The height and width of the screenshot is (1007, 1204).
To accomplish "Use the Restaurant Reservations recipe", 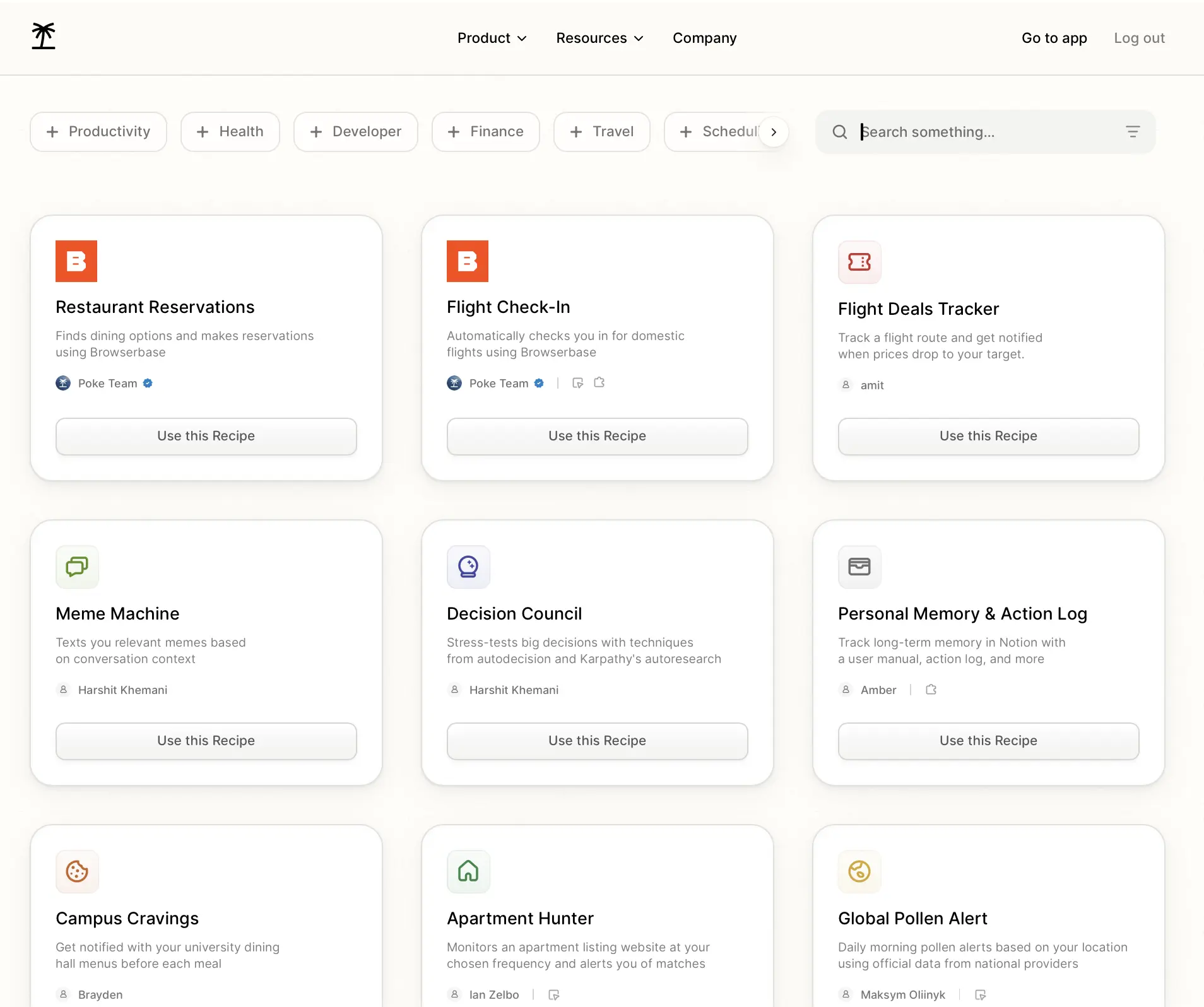I will [206, 436].
